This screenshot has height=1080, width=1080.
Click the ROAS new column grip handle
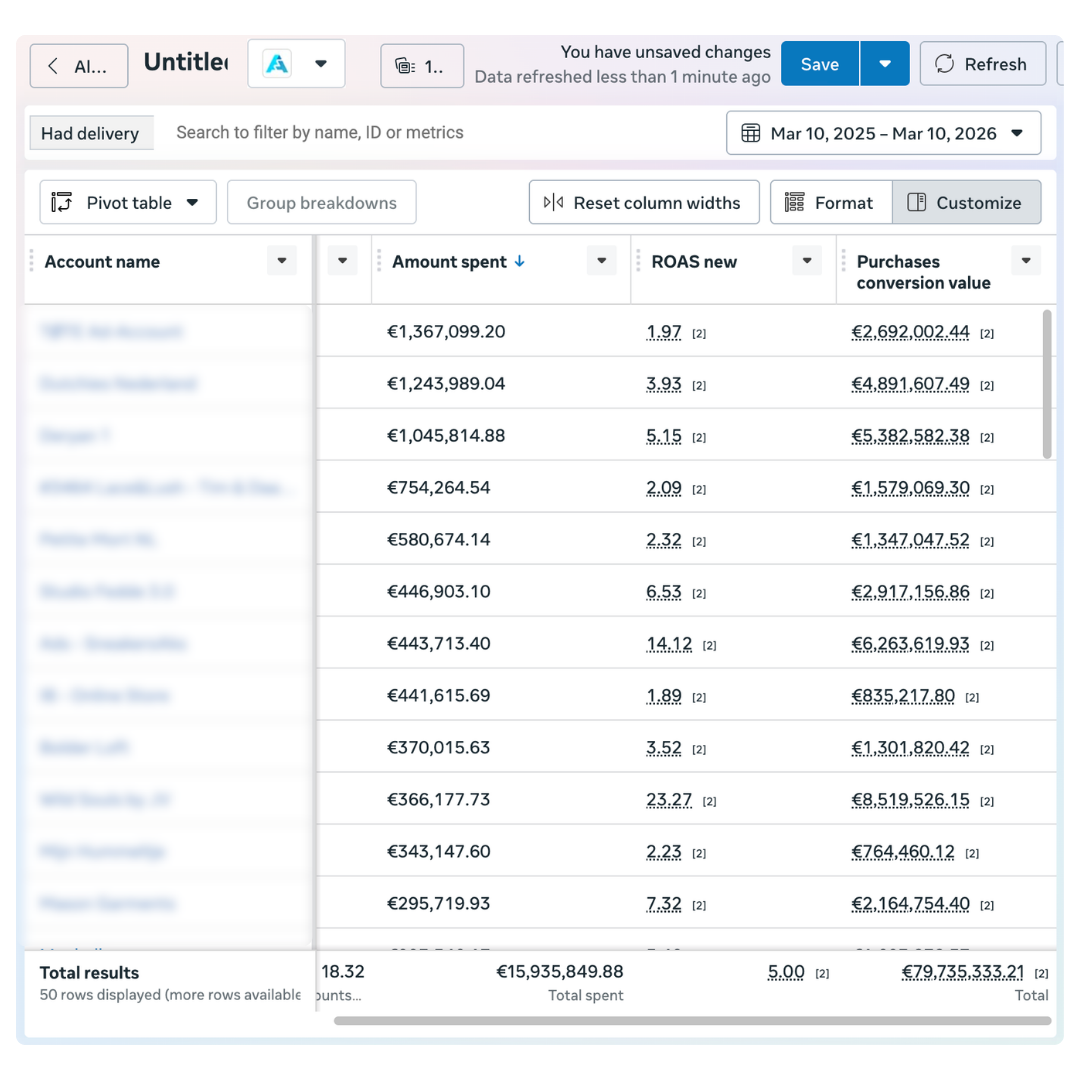click(639, 261)
